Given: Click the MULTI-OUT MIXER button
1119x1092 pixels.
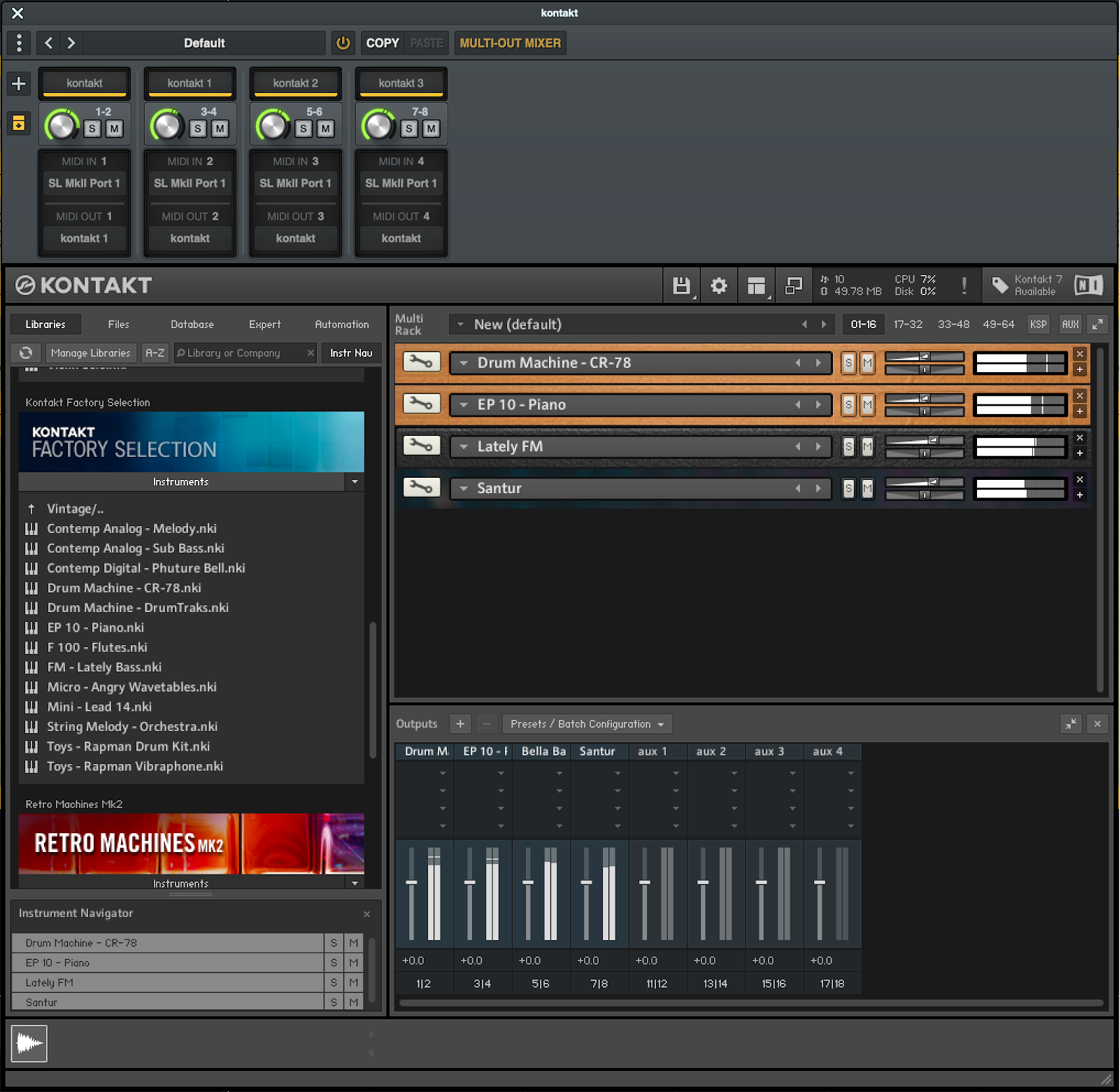Looking at the screenshot, I should tap(510, 43).
